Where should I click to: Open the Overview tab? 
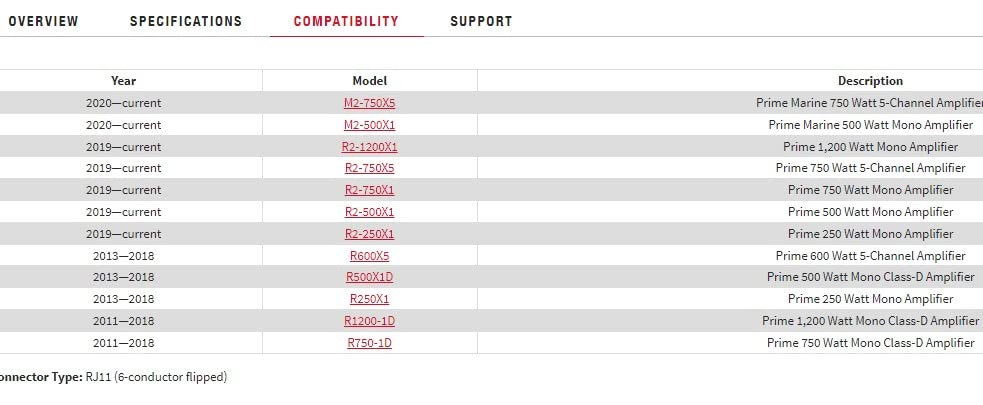43,21
